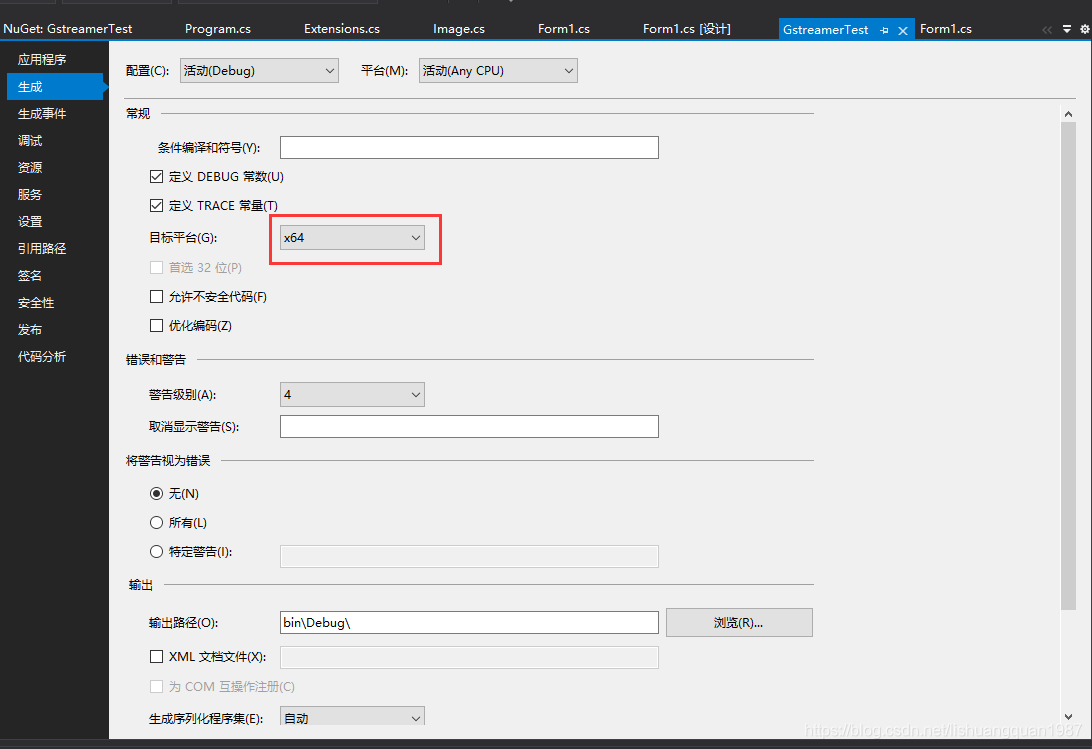1092x749 pixels.
Task: Uncheck 定义 TRACE 常量 checkbox
Action: coord(156,206)
